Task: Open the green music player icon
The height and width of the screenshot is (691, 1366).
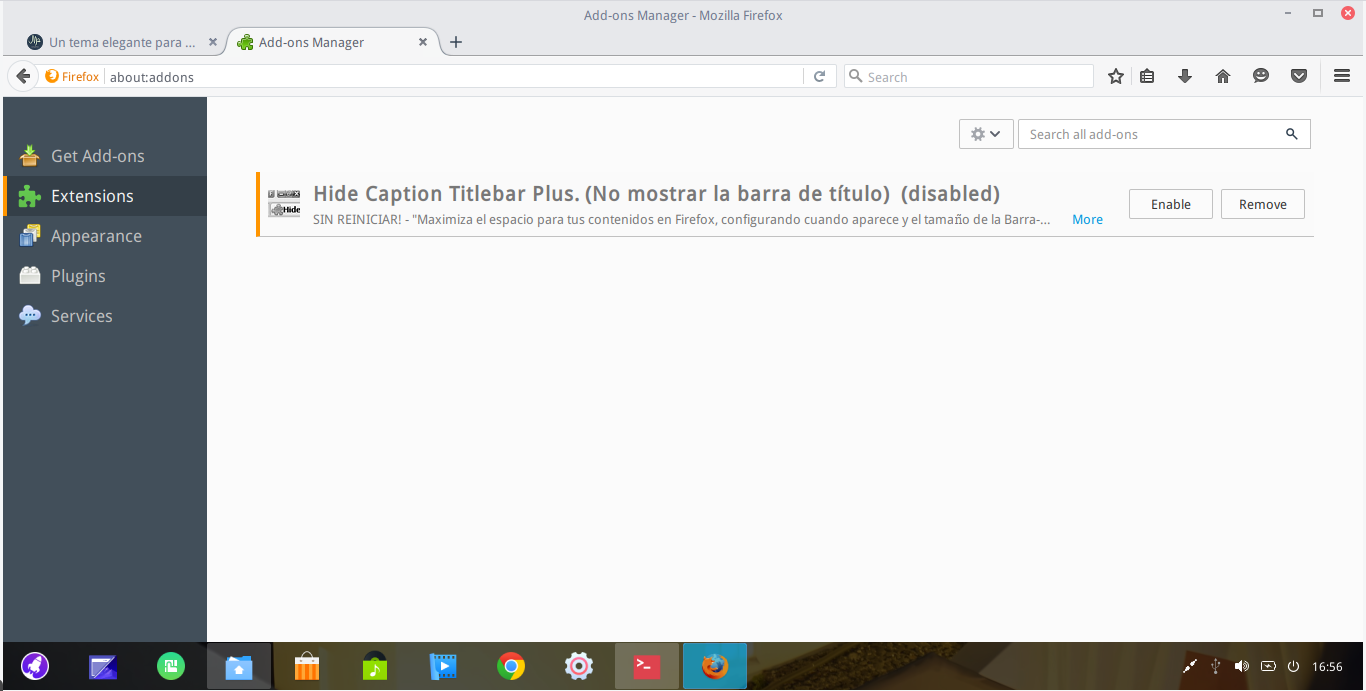Action: tap(375, 667)
